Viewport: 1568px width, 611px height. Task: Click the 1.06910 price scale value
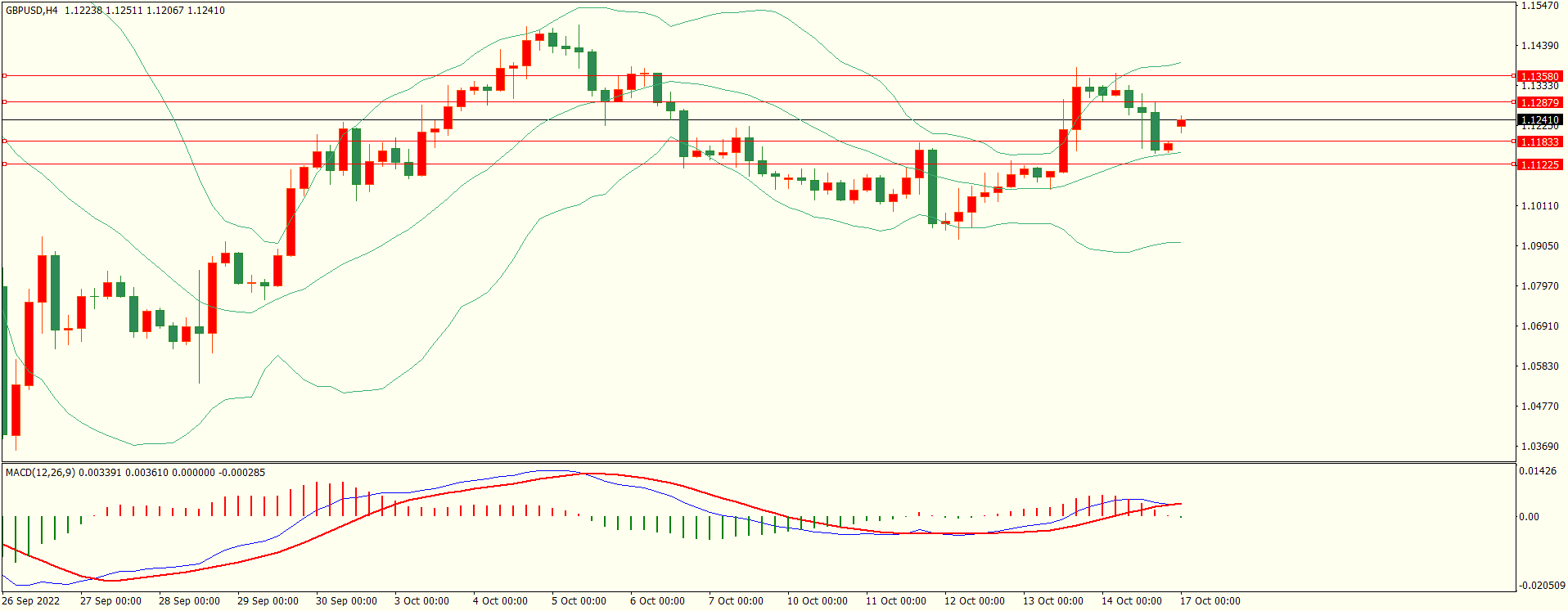pyautogui.click(x=1539, y=326)
